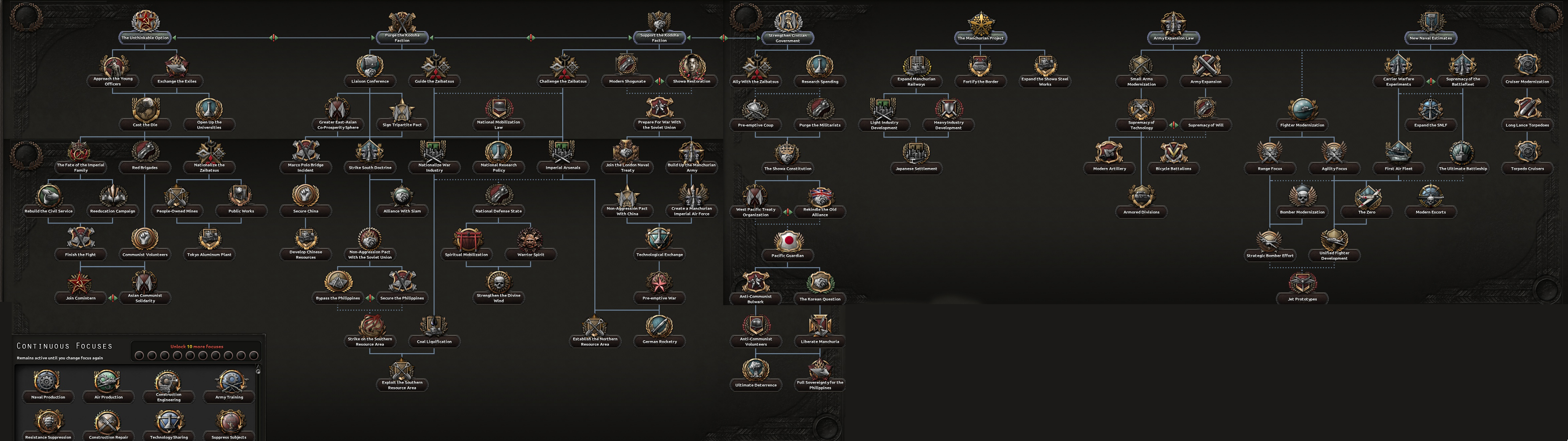Choose Army Training continuous focus

(x=229, y=386)
